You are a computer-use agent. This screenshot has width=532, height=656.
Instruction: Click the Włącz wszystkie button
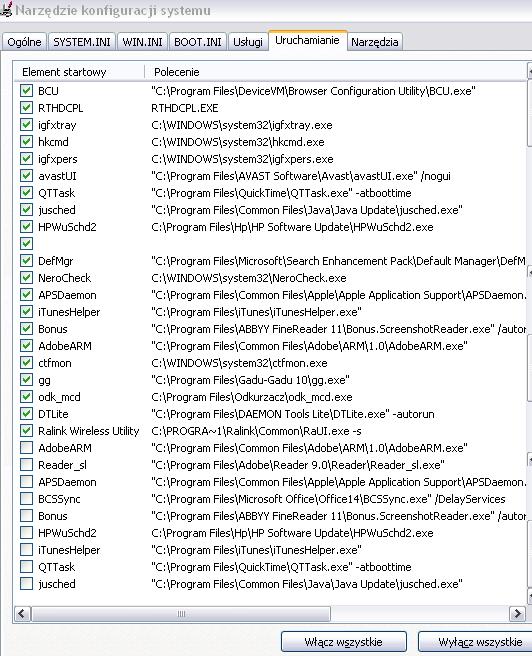tap(344, 642)
